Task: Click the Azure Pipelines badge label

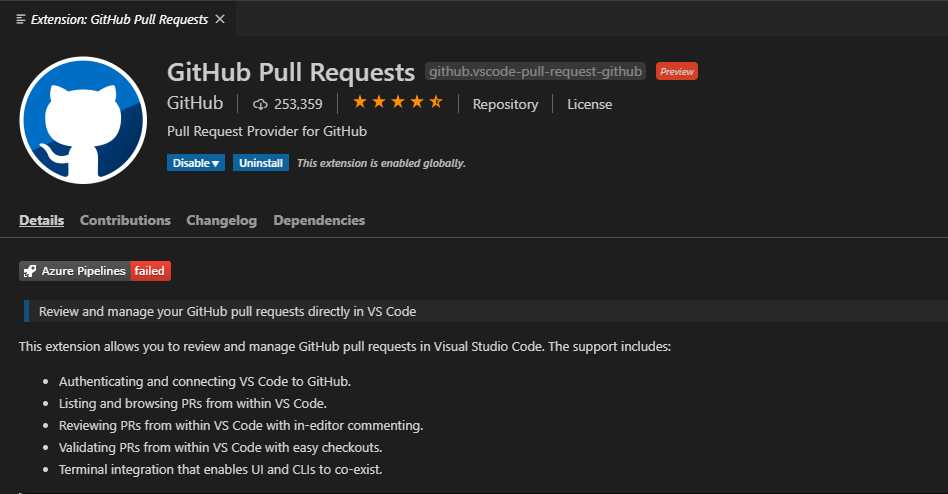Action: 83,271
